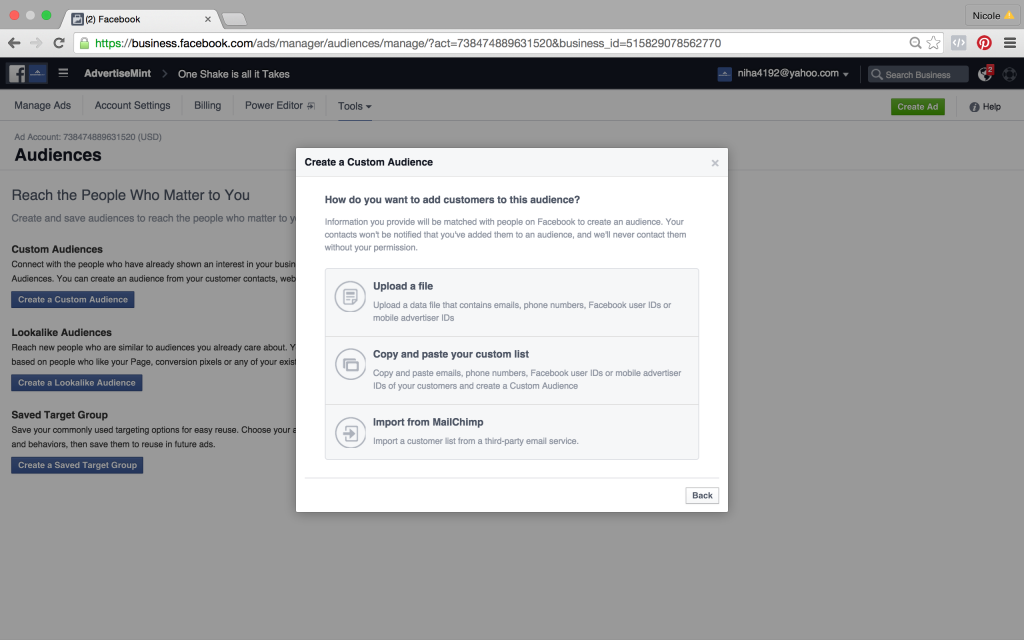Click the Facebook logo in the top bar
Viewport: 1024px width, 640px height.
pyautogui.click(x=16, y=73)
